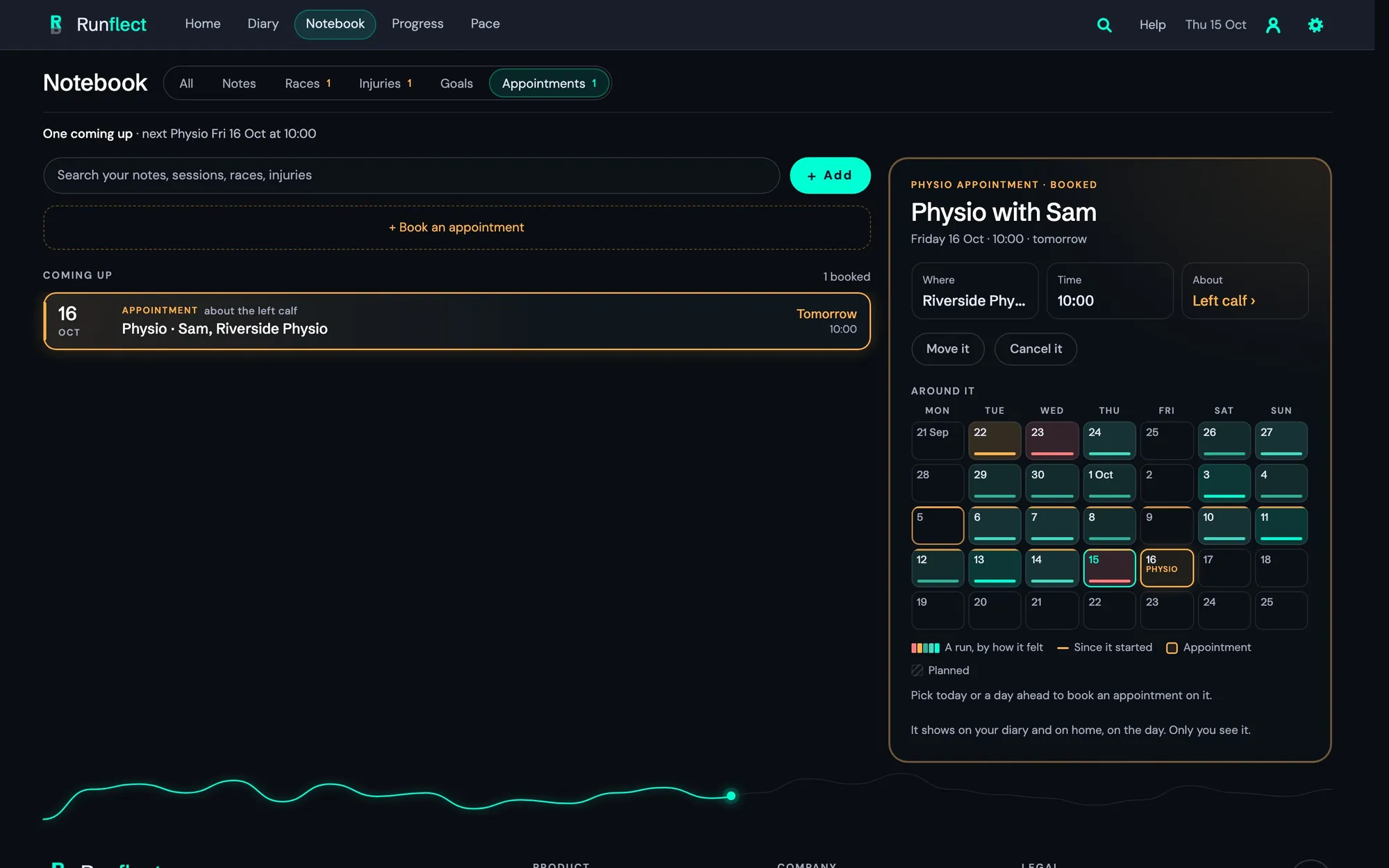Click the Riverside Phy... where card
This screenshot has width=1389, height=868.
click(x=974, y=291)
